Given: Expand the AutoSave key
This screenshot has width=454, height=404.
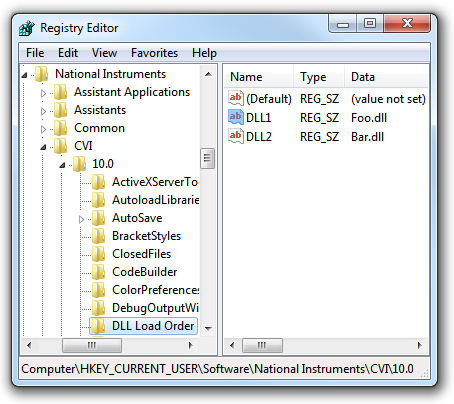Looking at the screenshot, I should pos(81,219).
